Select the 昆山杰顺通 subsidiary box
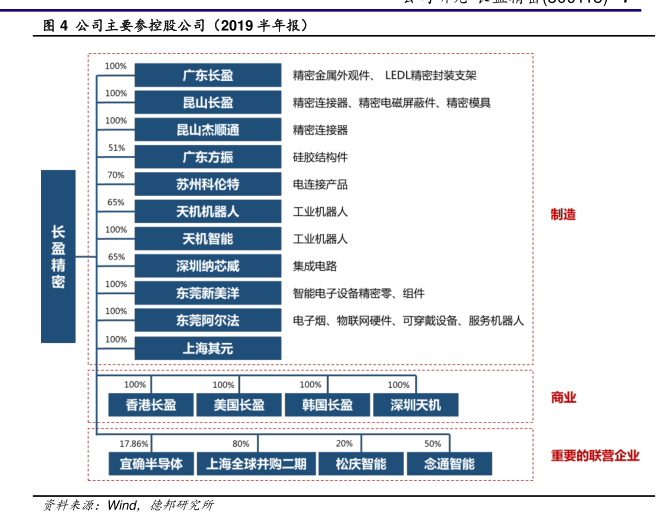 coord(208,130)
